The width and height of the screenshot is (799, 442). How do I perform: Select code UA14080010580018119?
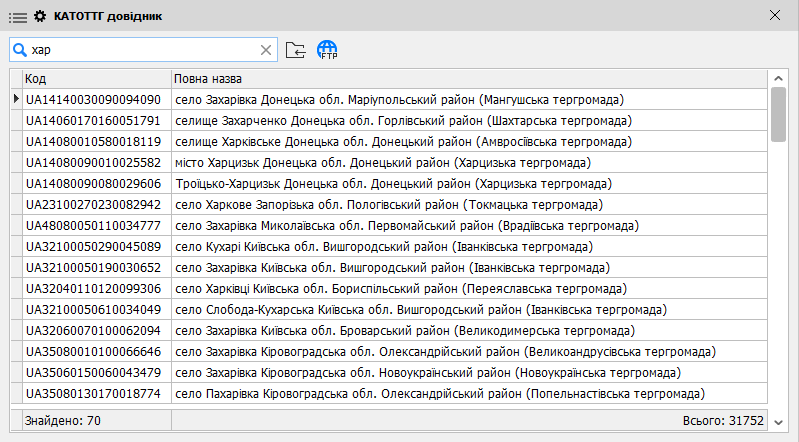point(93,142)
